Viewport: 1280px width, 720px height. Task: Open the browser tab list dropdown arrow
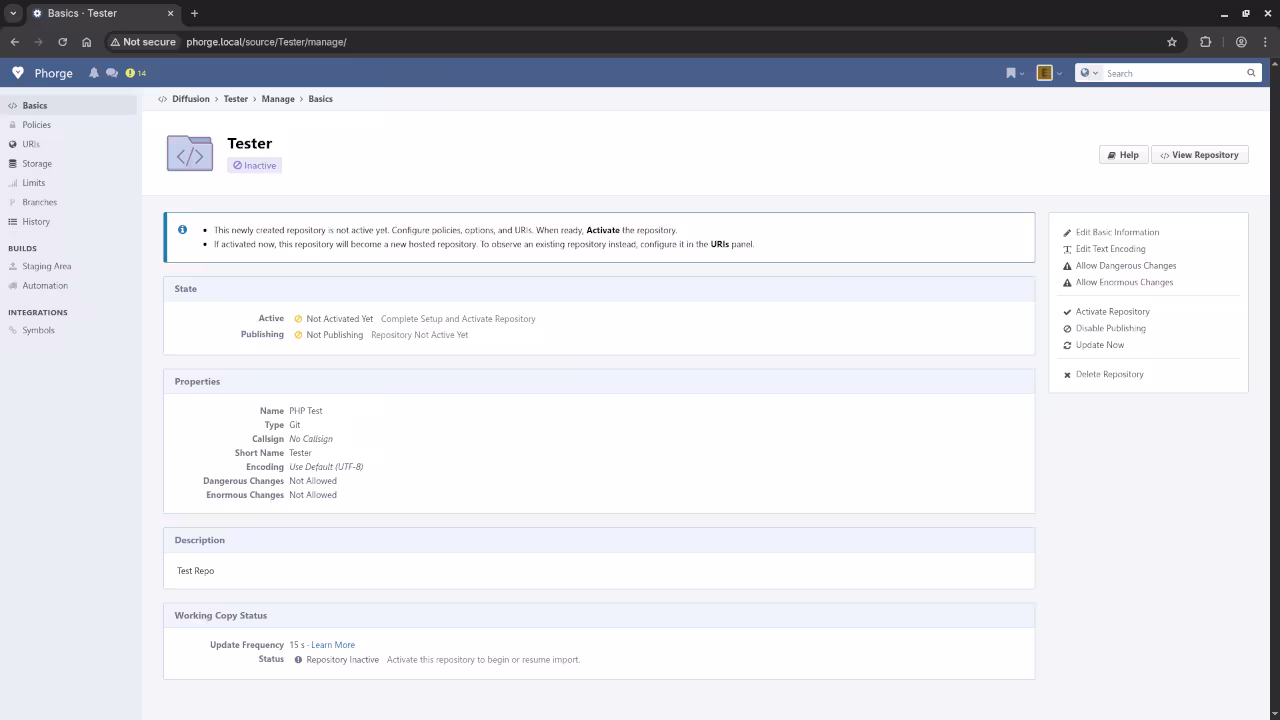(13, 13)
